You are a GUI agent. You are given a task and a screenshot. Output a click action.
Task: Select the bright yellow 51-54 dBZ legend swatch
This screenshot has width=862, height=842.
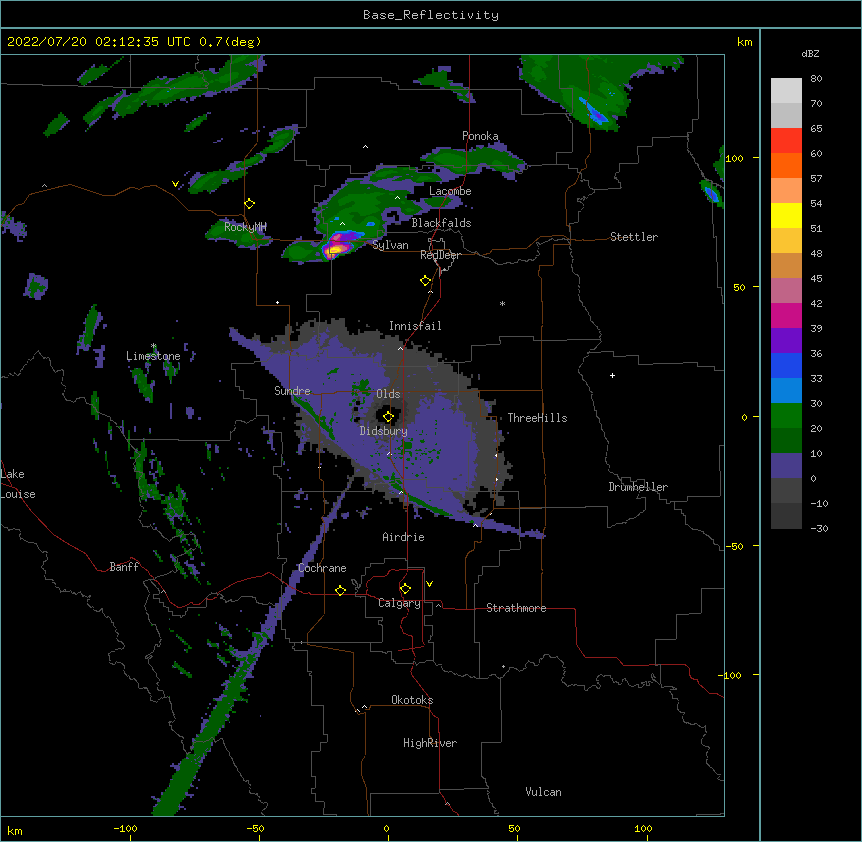786,215
